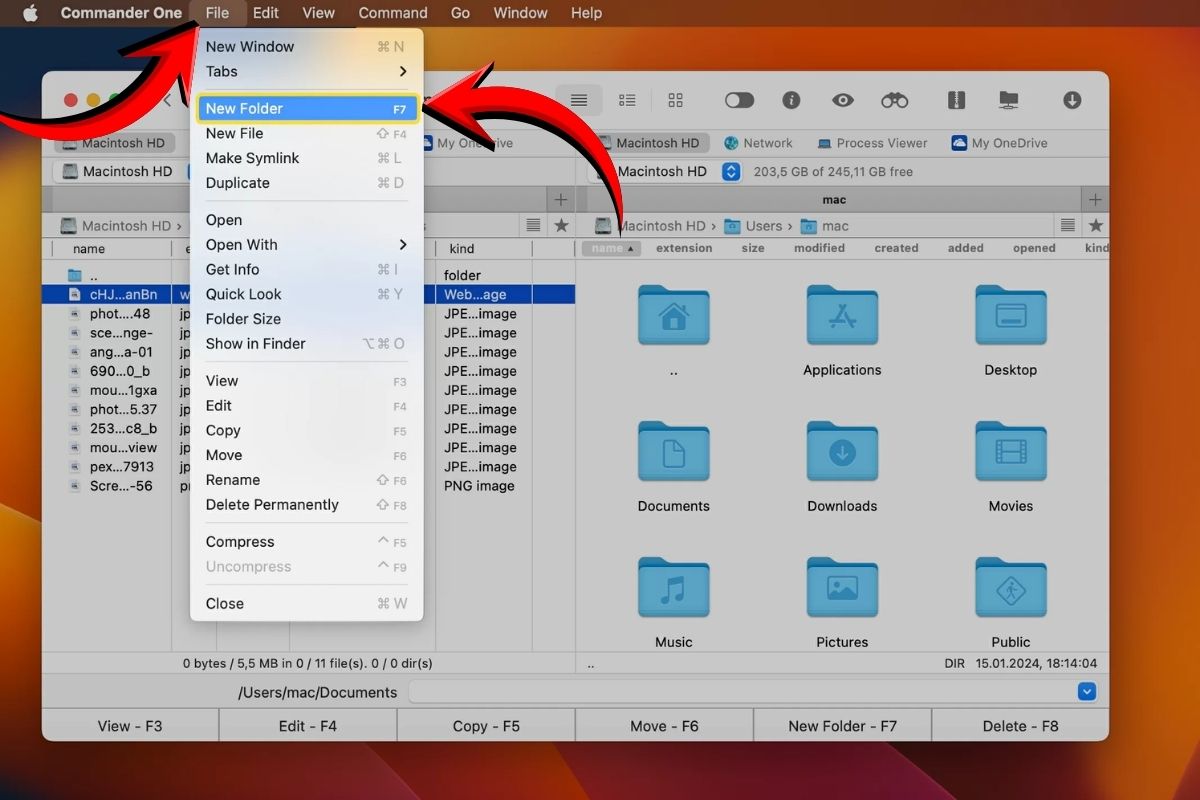Open the network connections computer icon
Screen dimensions: 1200x800
point(1009,100)
